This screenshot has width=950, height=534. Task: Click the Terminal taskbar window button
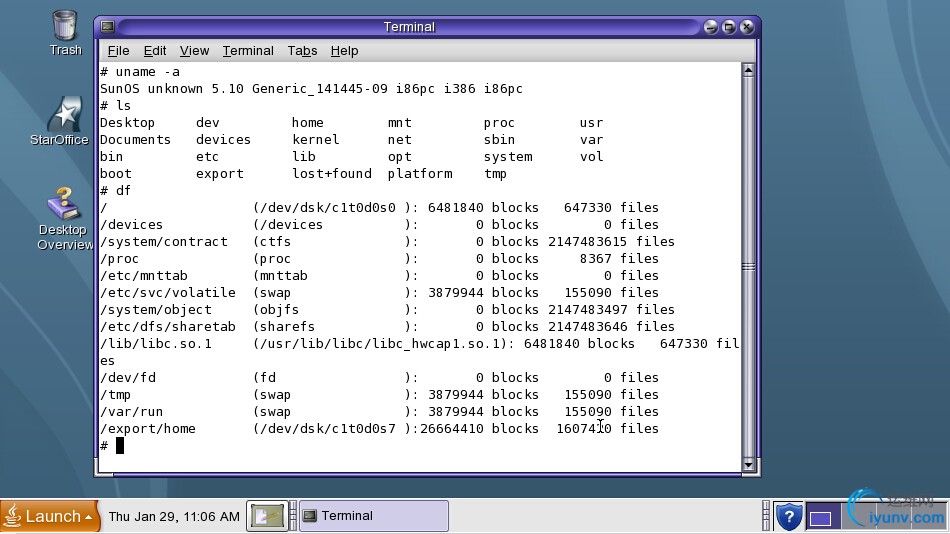pyautogui.click(x=374, y=516)
